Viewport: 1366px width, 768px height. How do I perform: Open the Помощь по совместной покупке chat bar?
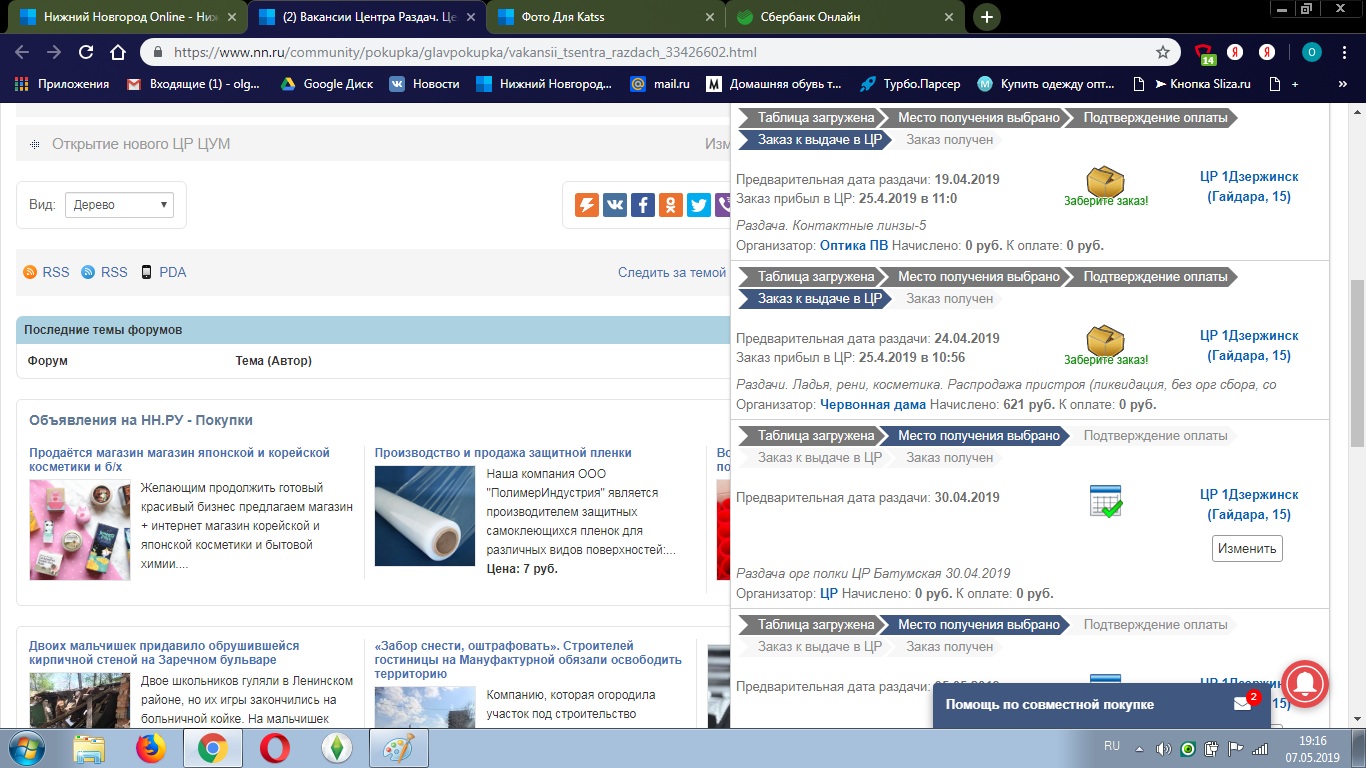1102,704
